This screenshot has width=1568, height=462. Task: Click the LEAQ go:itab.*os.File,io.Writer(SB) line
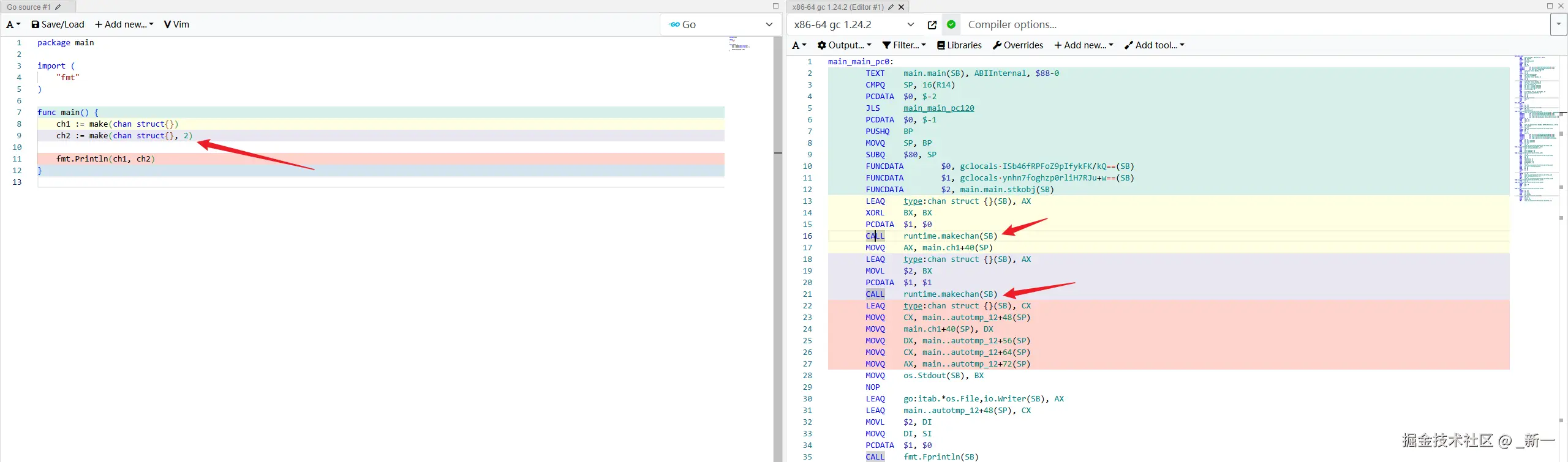pos(965,399)
